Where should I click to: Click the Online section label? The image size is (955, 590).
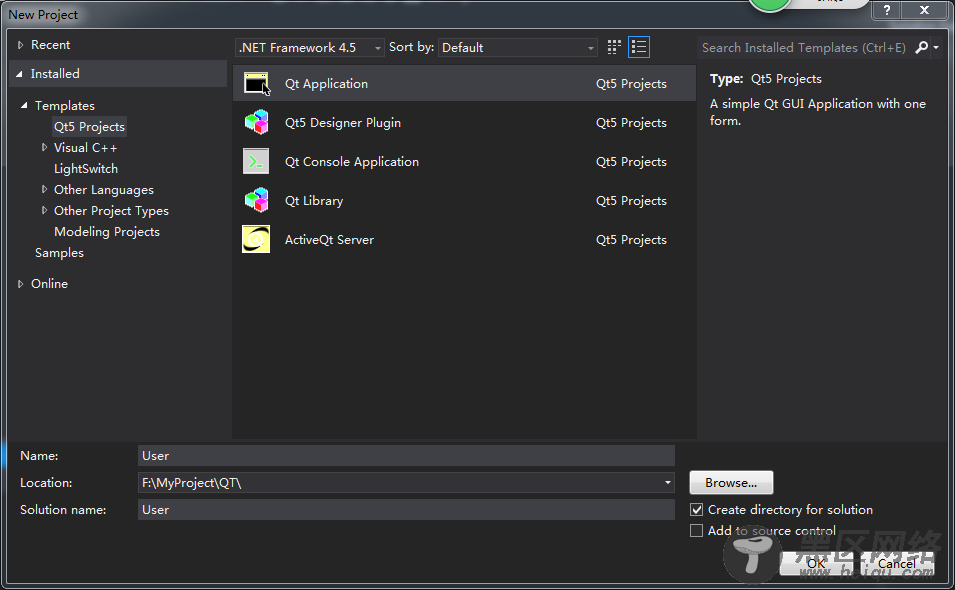coord(49,284)
